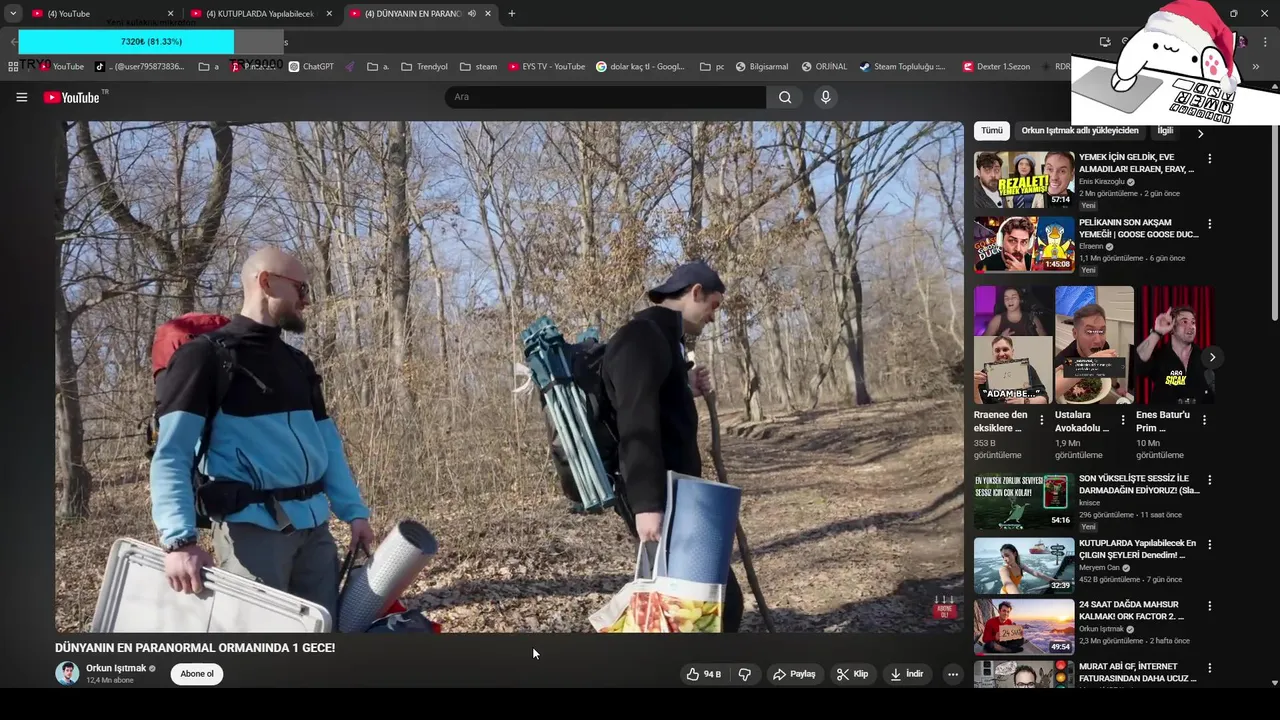Dislike the video with thumbs-down icon
Screen dimensions: 1280x720
tap(745, 674)
